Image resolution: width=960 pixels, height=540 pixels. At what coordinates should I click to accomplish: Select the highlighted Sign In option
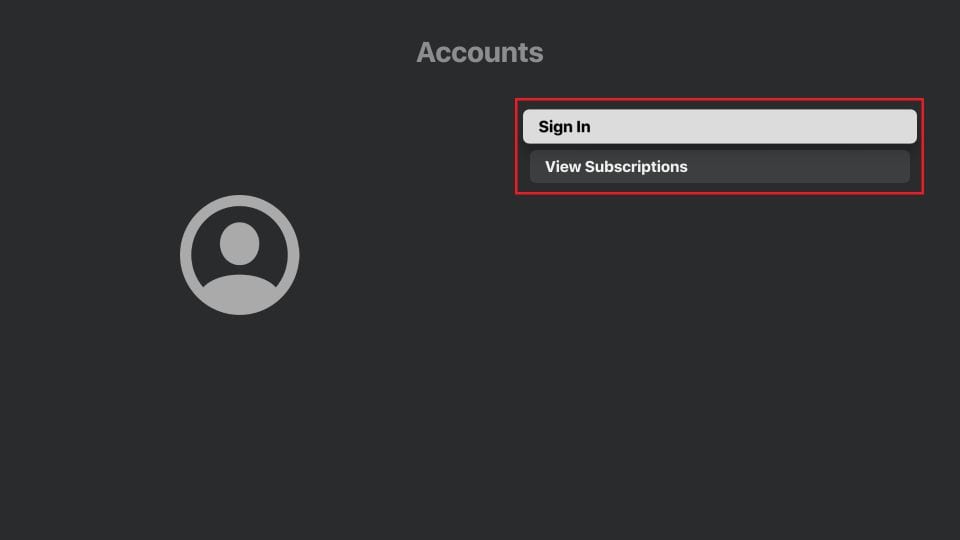click(x=719, y=127)
